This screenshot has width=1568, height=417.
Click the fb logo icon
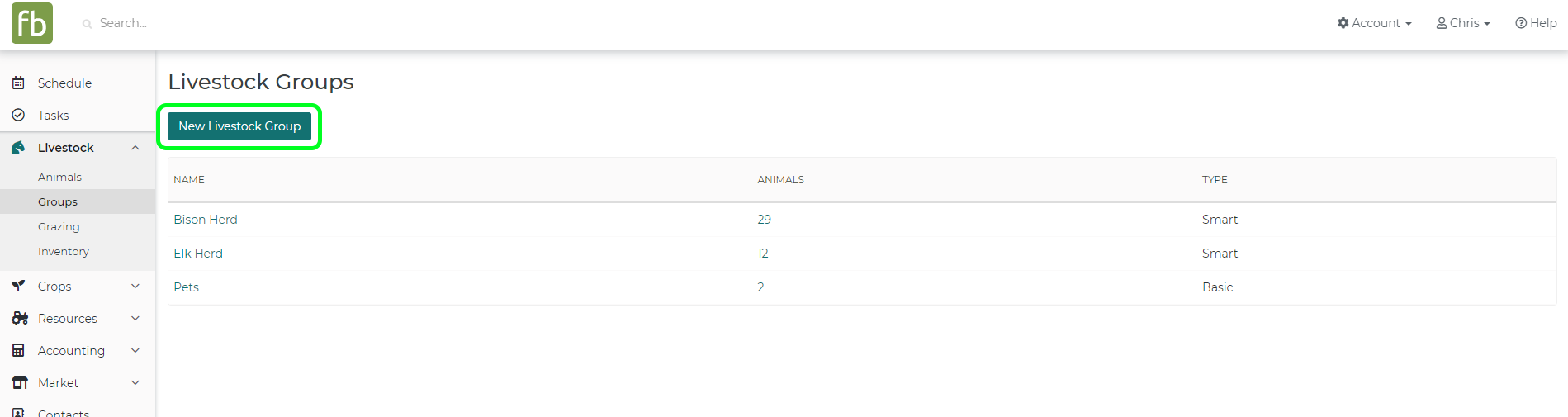32,23
